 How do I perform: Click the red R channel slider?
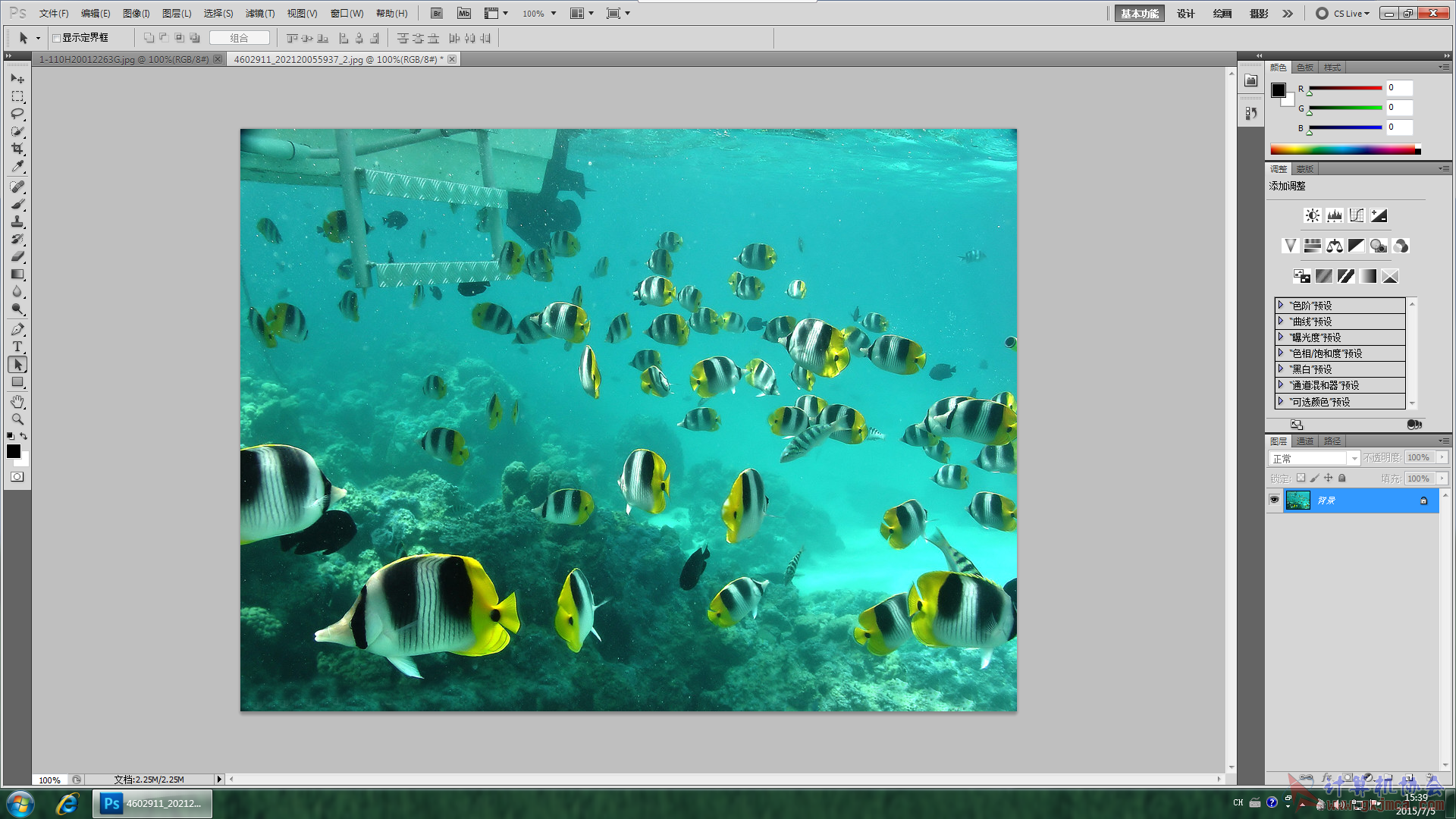(x=1345, y=89)
